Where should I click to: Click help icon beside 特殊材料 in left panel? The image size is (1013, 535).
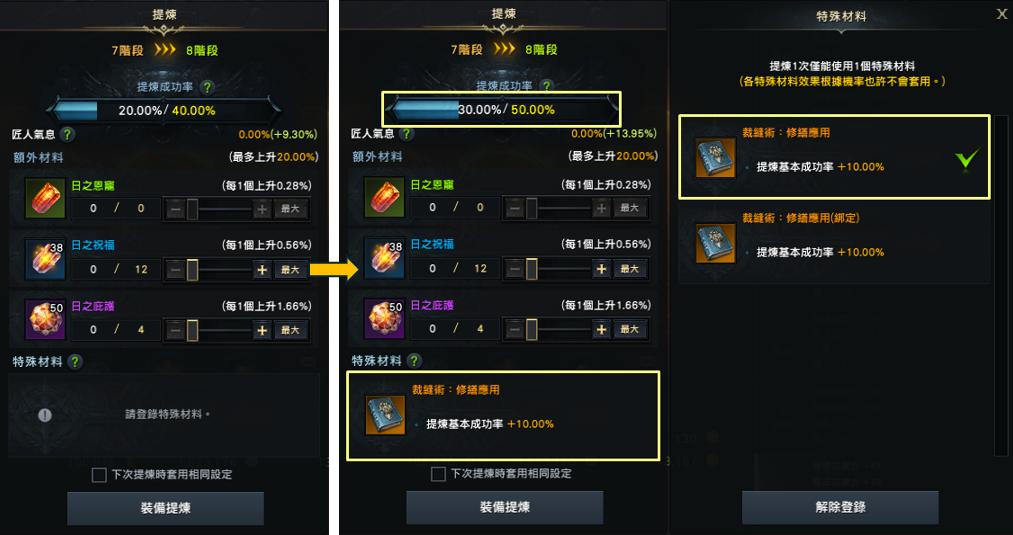pos(76,361)
